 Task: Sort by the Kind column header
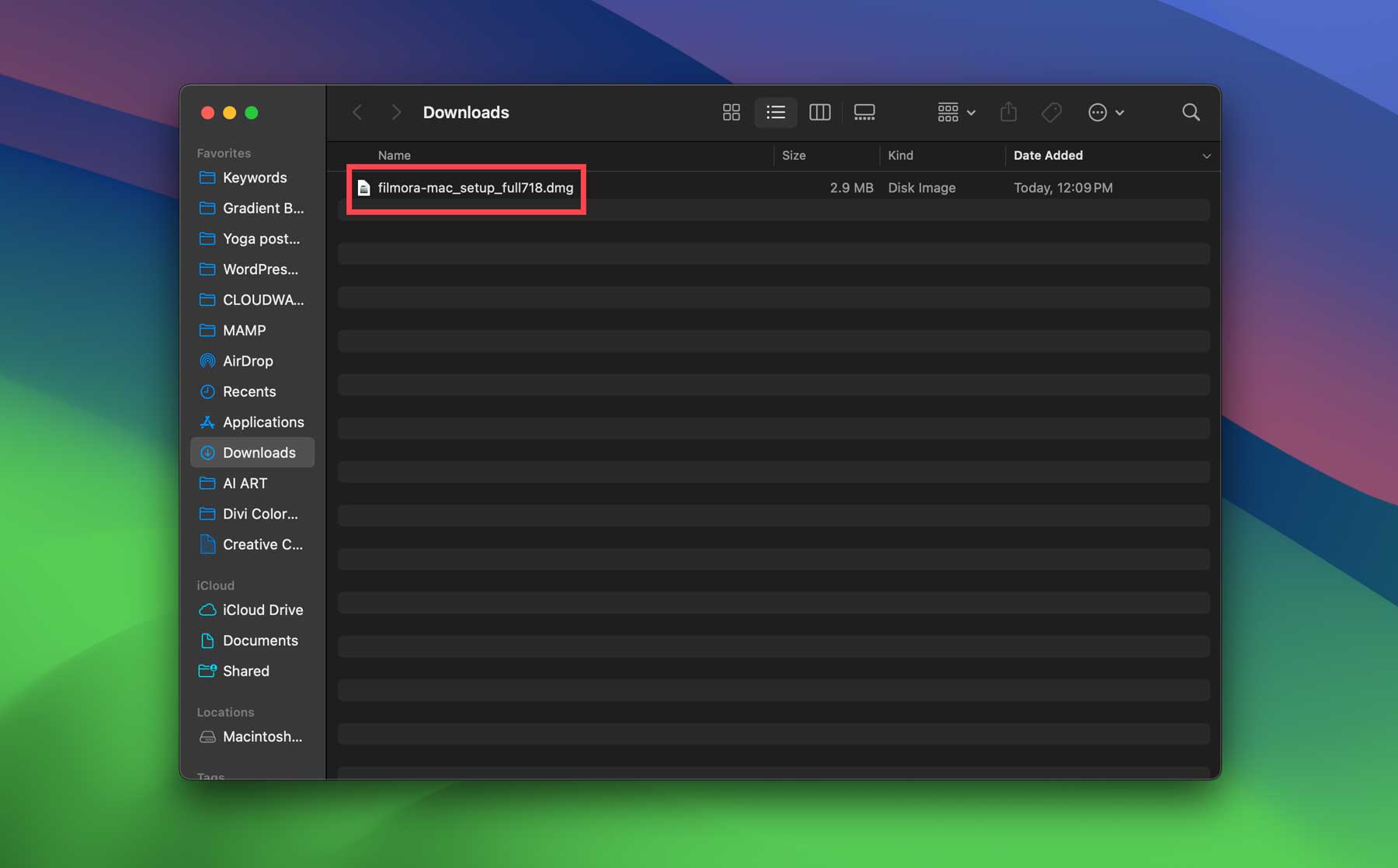900,155
